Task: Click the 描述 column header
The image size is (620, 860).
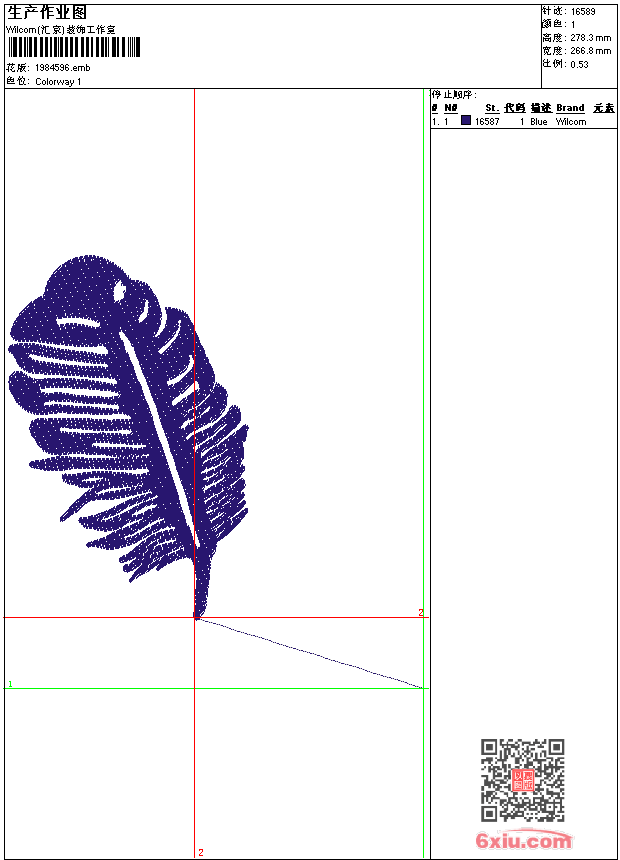Action: click(541, 108)
